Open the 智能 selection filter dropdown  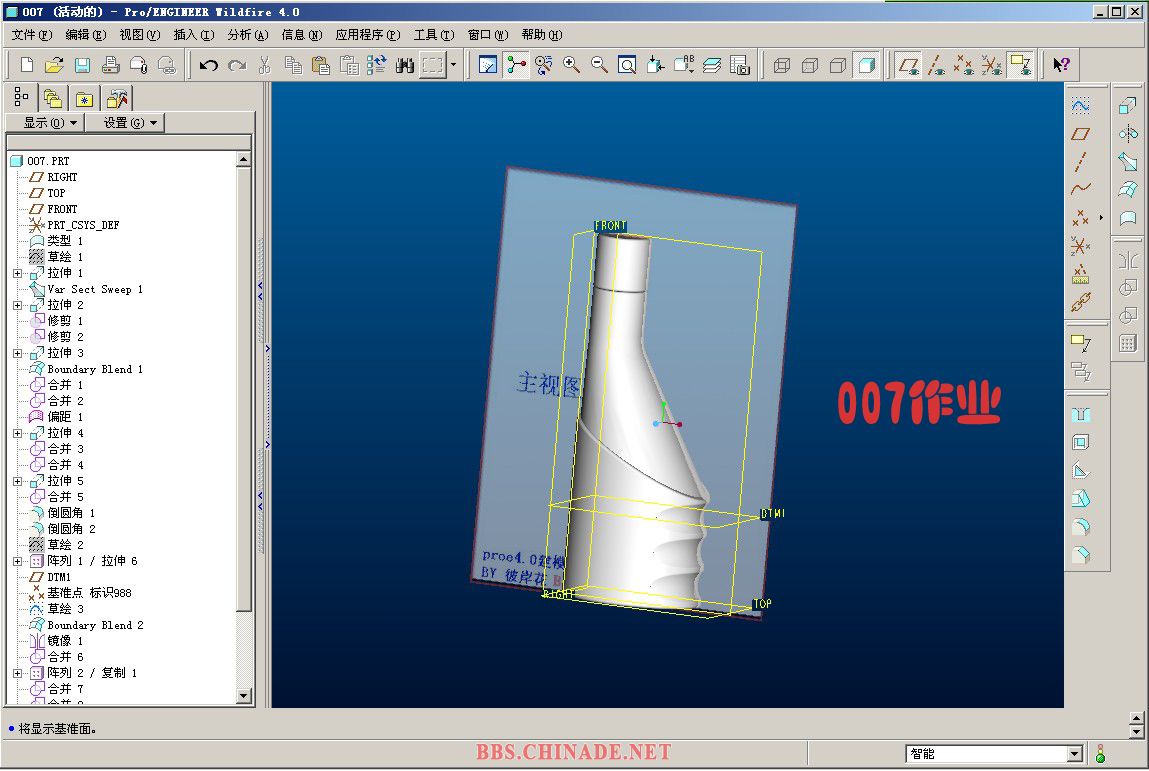pos(1075,754)
